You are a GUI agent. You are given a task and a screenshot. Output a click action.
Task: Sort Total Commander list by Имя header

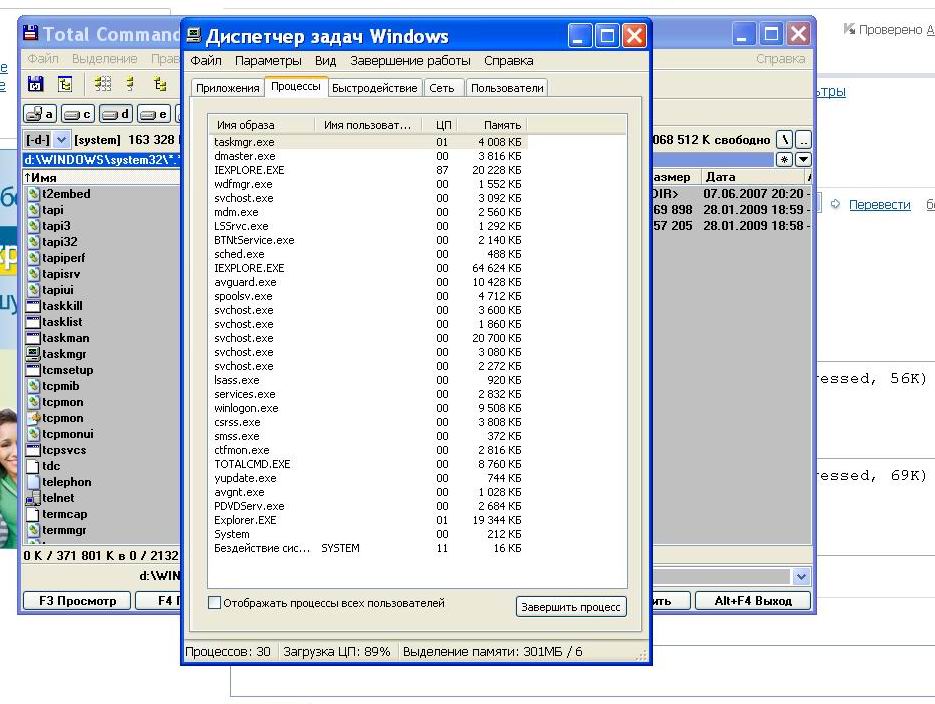tap(101, 178)
